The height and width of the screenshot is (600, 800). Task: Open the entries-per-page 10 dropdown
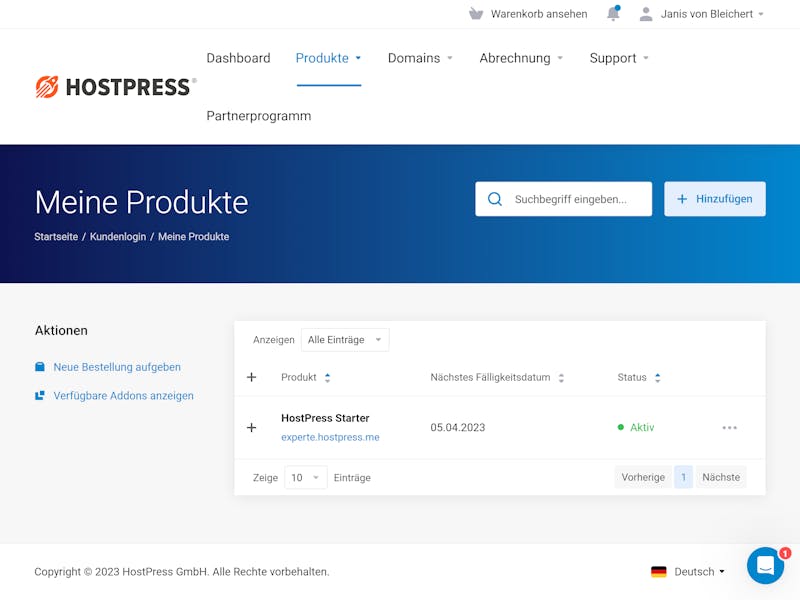click(x=306, y=478)
